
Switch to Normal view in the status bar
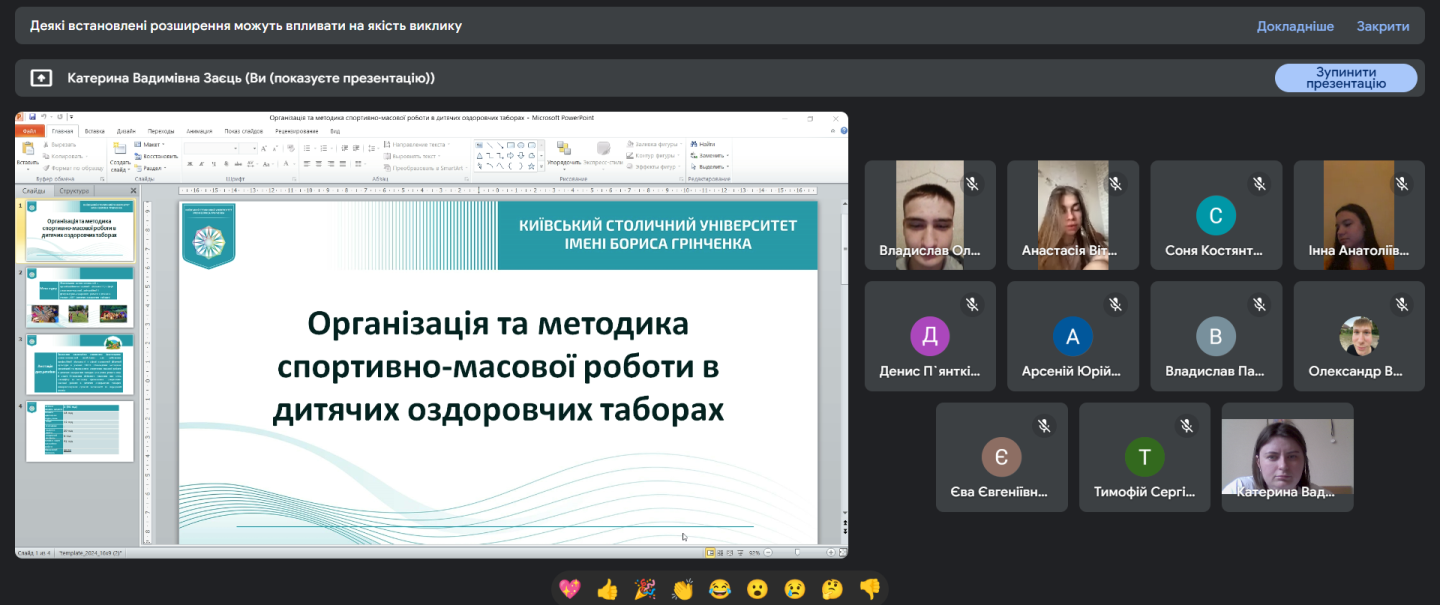point(710,552)
